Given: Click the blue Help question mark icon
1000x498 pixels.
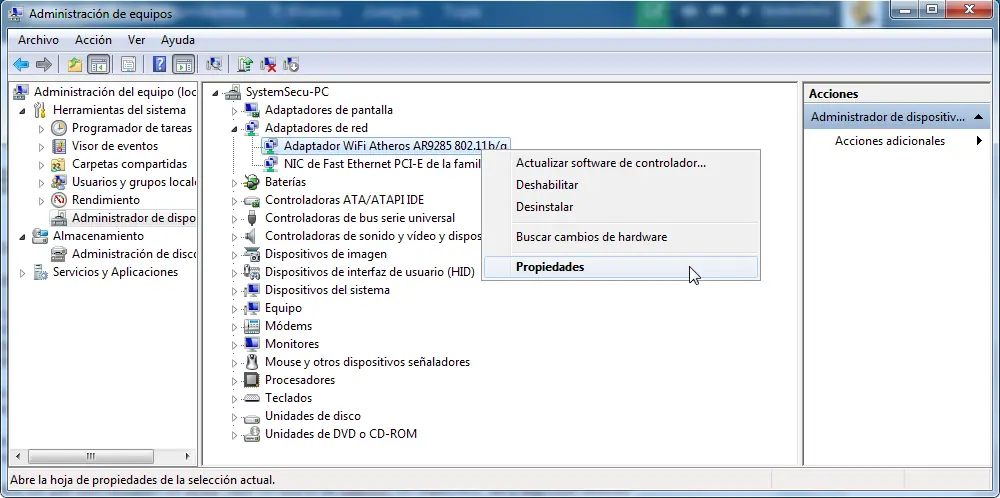Looking at the screenshot, I should coord(159,64).
